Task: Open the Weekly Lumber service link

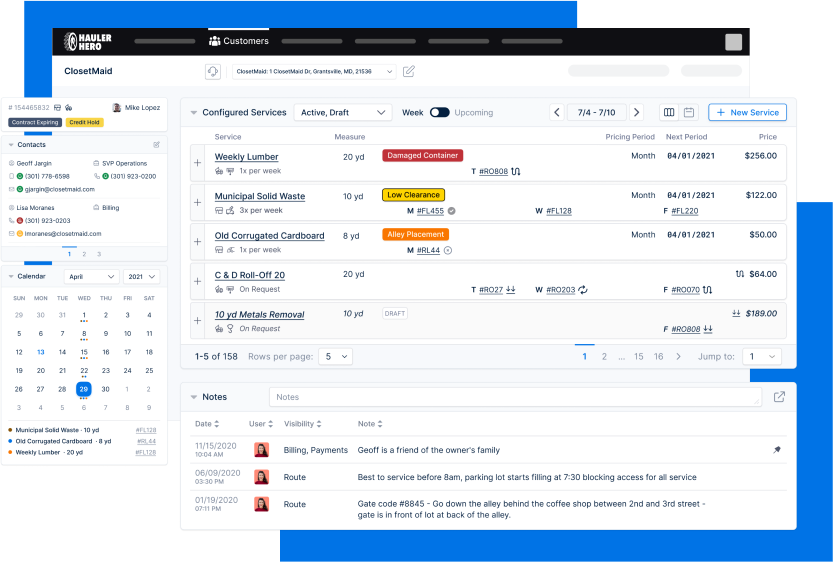Action: click(246, 157)
